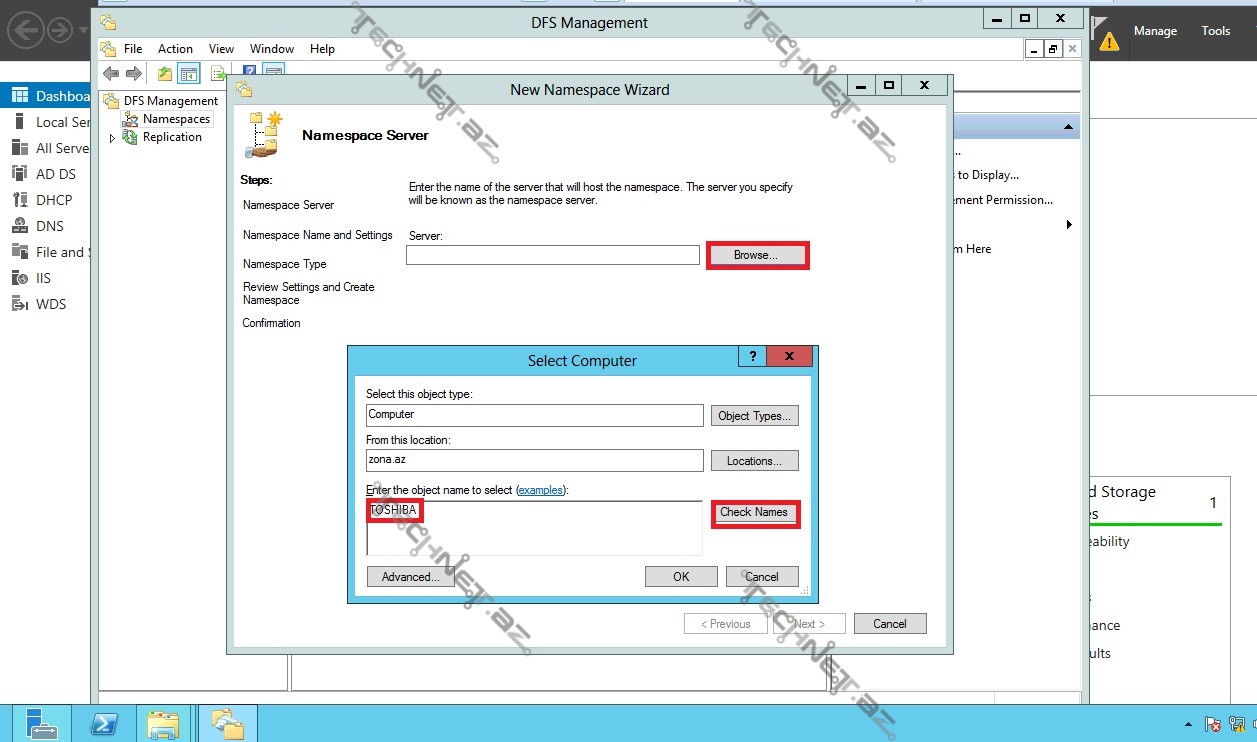Click the Up One Level toolbar icon
This screenshot has width=1257, height=742.
[164, 73]
